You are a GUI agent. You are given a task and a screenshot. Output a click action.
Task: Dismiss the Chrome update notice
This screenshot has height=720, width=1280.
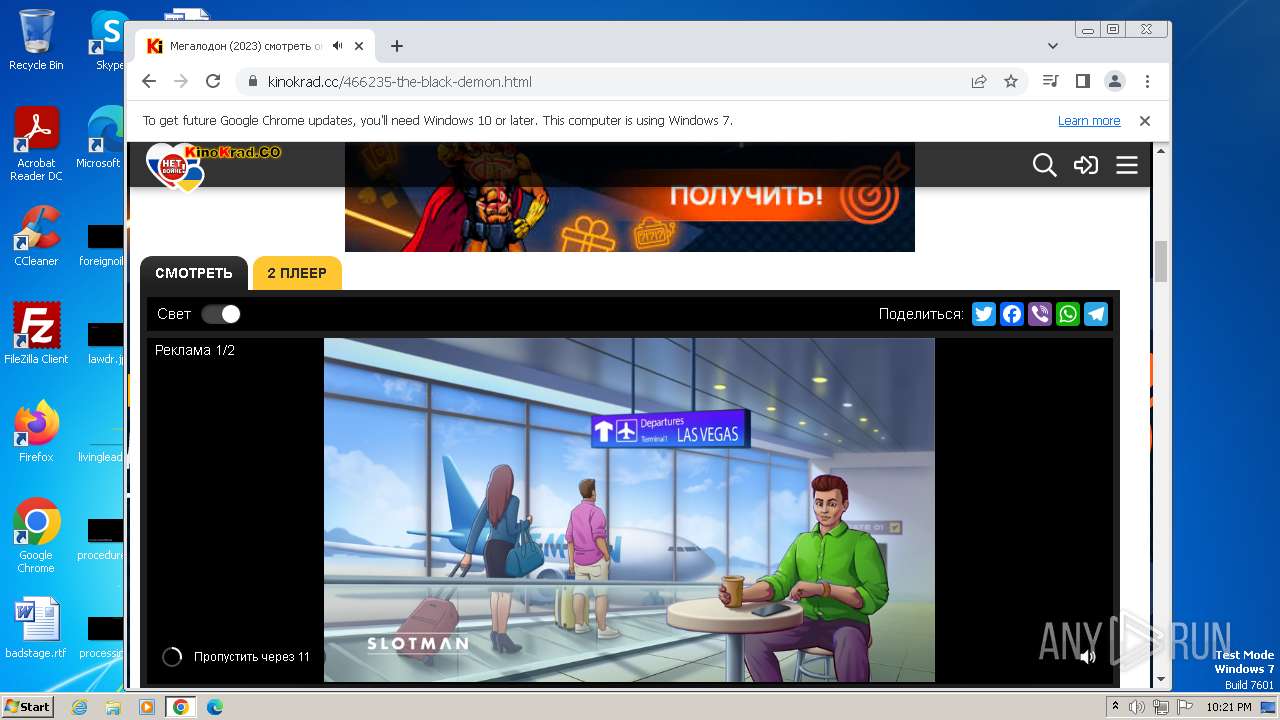1145,120
